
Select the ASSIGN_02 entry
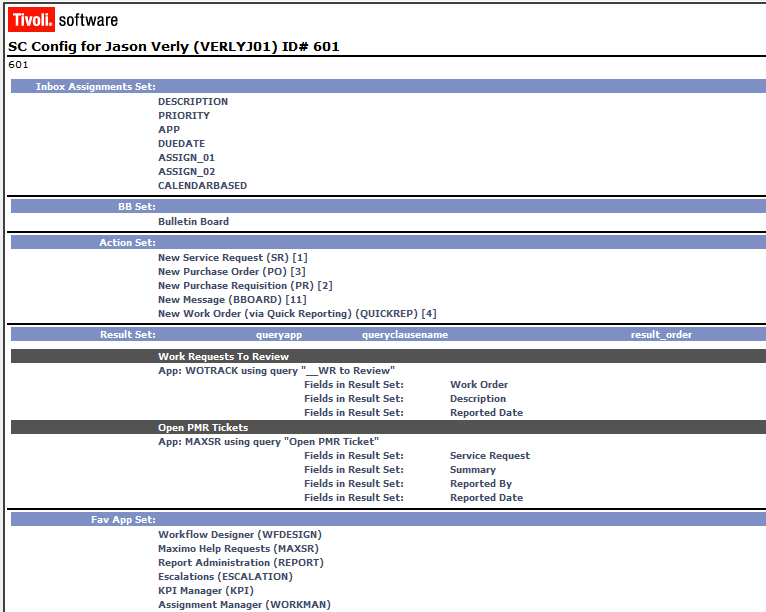point(186,171)
